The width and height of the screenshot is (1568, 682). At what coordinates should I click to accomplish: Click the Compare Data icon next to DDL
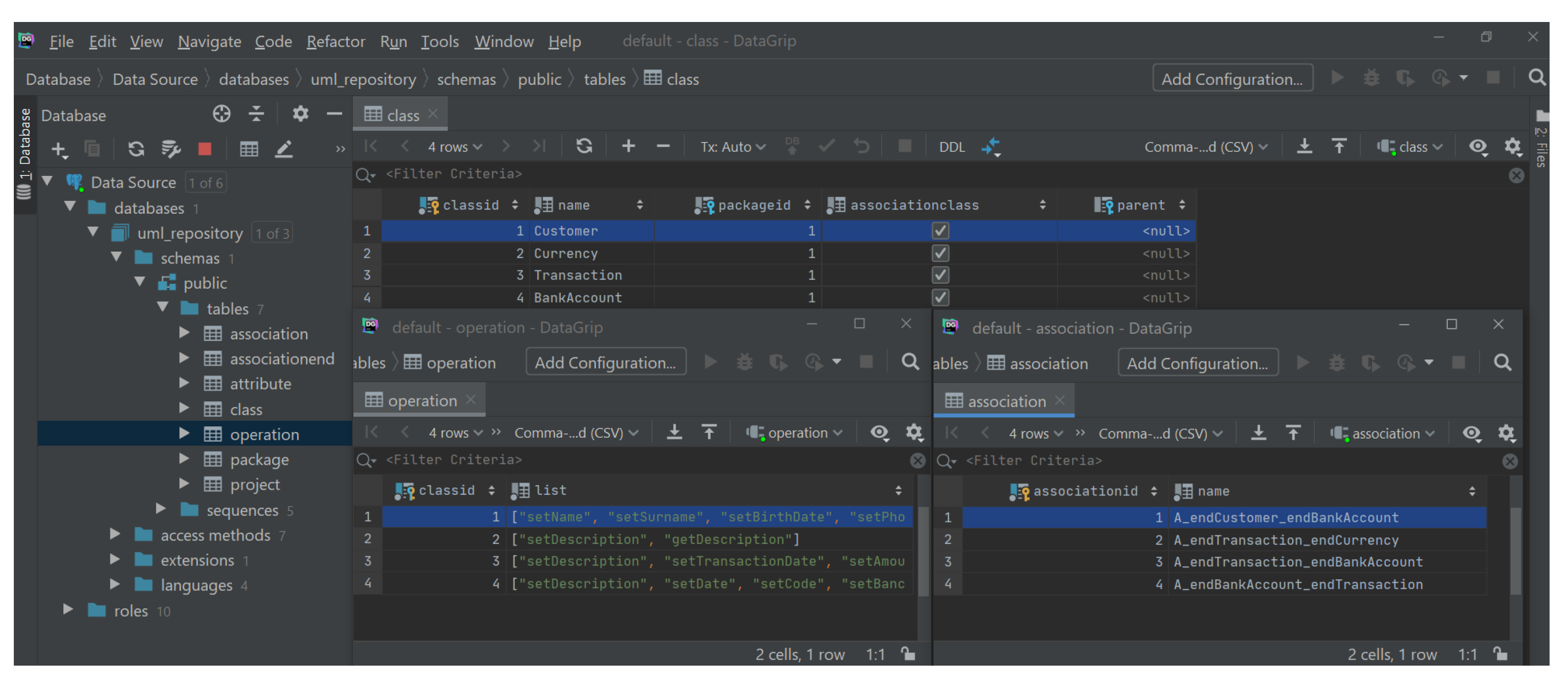click(990, 146)
